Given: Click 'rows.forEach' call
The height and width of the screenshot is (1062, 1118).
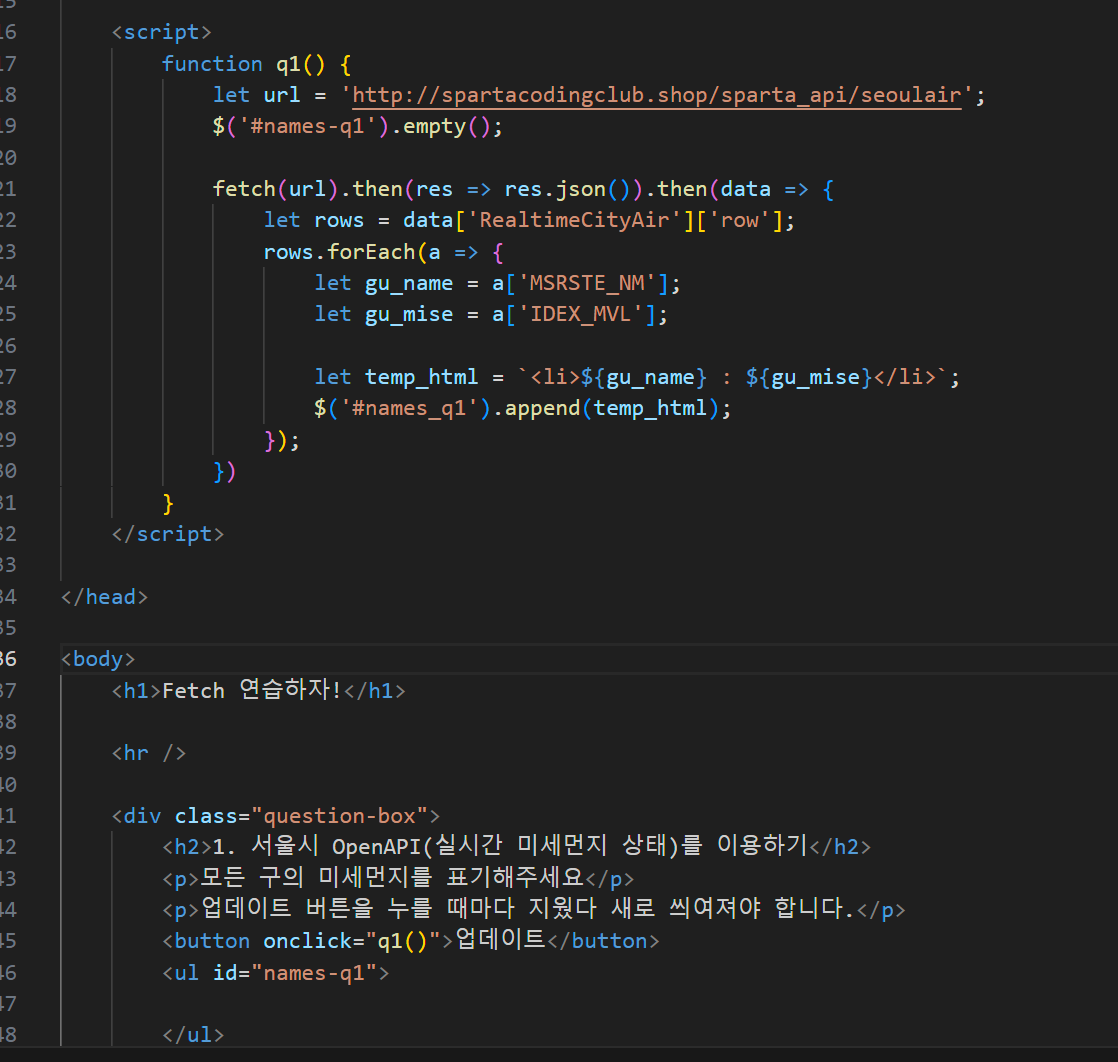Looking at the screenshot, I should coord(339,252).
